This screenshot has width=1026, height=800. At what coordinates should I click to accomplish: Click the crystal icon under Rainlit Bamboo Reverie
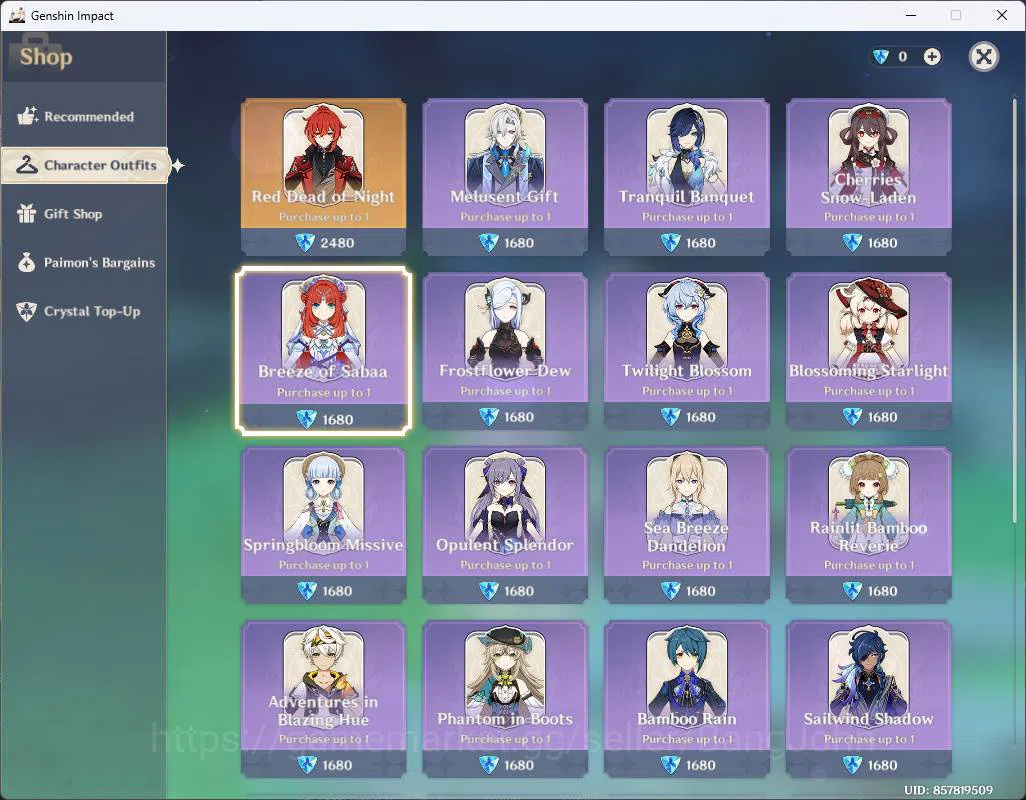click(x=852, y=591)
